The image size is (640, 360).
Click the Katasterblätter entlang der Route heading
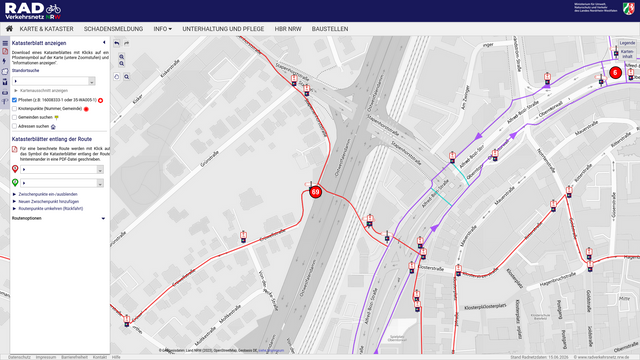(52, 139)
